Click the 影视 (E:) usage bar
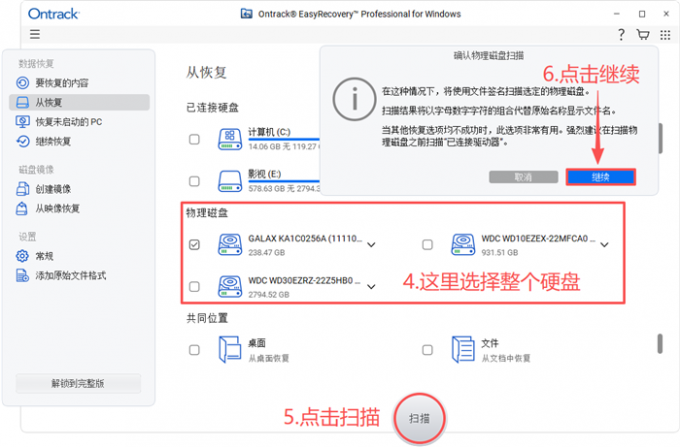Screen dimensions: 680x447 tap(284, 181)
